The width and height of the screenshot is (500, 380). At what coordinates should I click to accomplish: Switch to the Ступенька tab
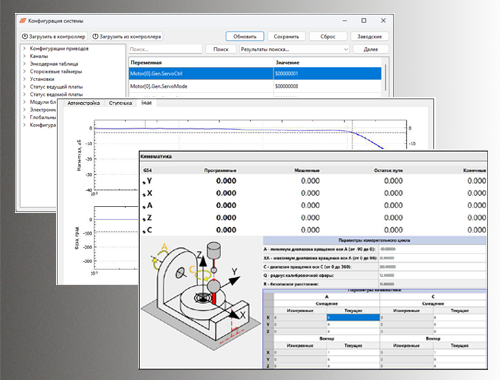point(120,103)
